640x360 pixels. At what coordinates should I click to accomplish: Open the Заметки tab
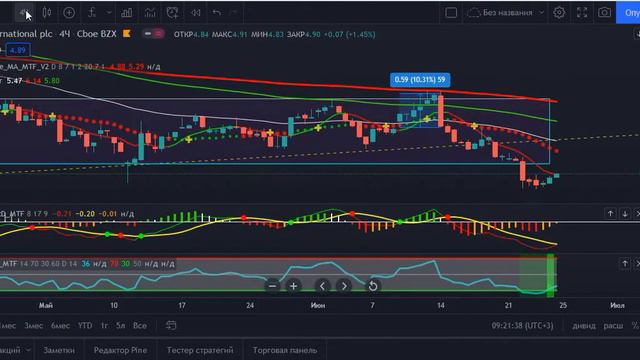[x=59, y=350]
